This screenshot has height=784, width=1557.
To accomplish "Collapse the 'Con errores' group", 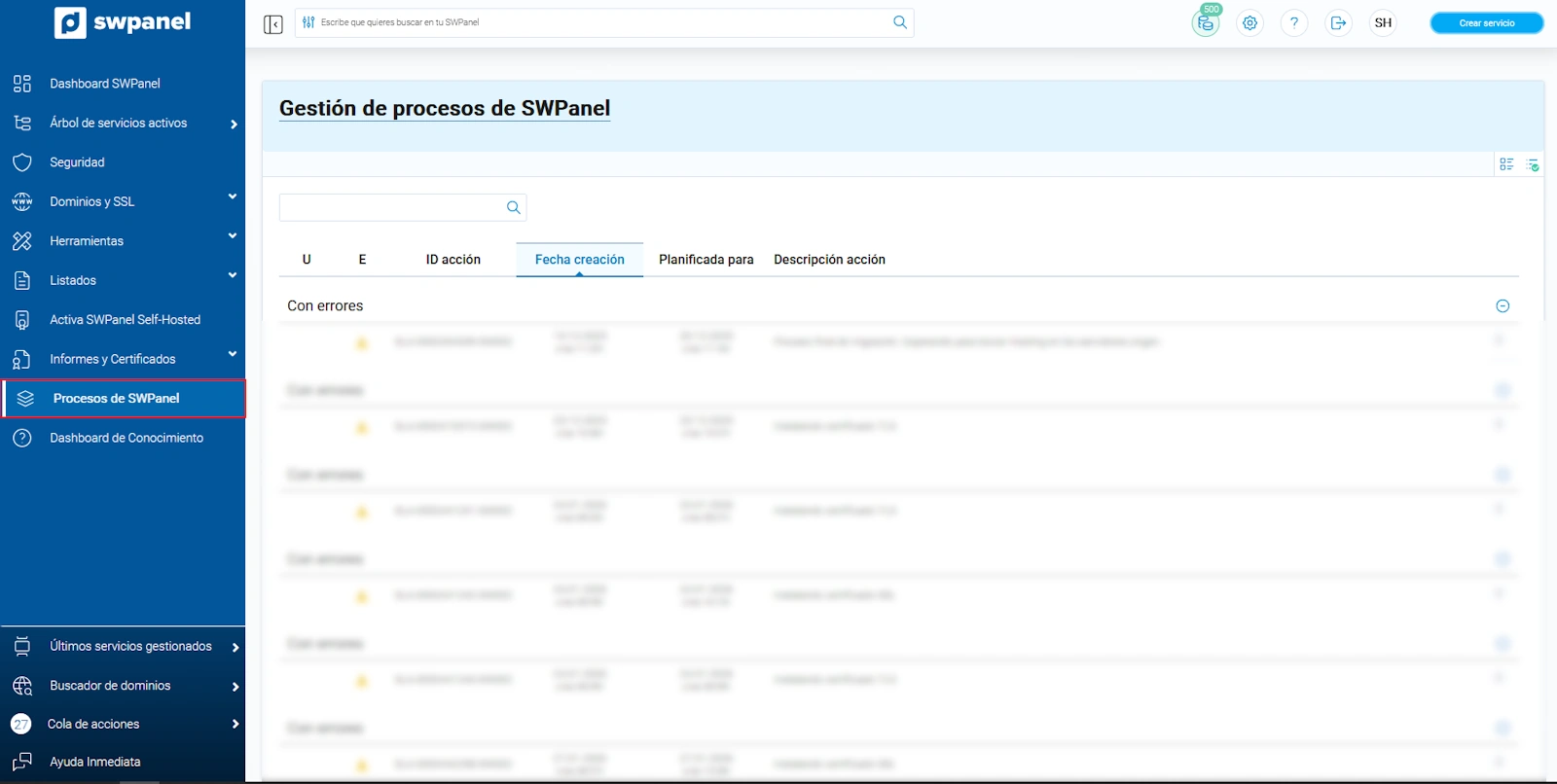I will pyautogui.click(x=1503, y=306).
